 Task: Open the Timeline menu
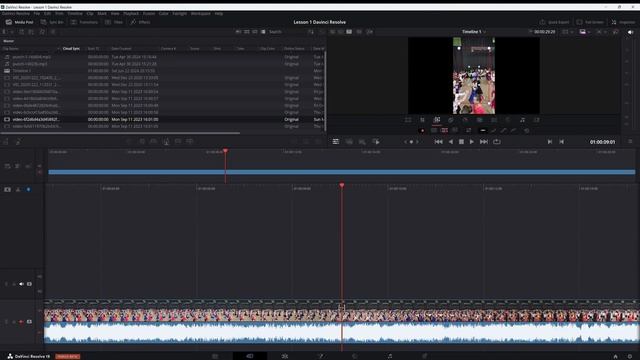point(75,13)
